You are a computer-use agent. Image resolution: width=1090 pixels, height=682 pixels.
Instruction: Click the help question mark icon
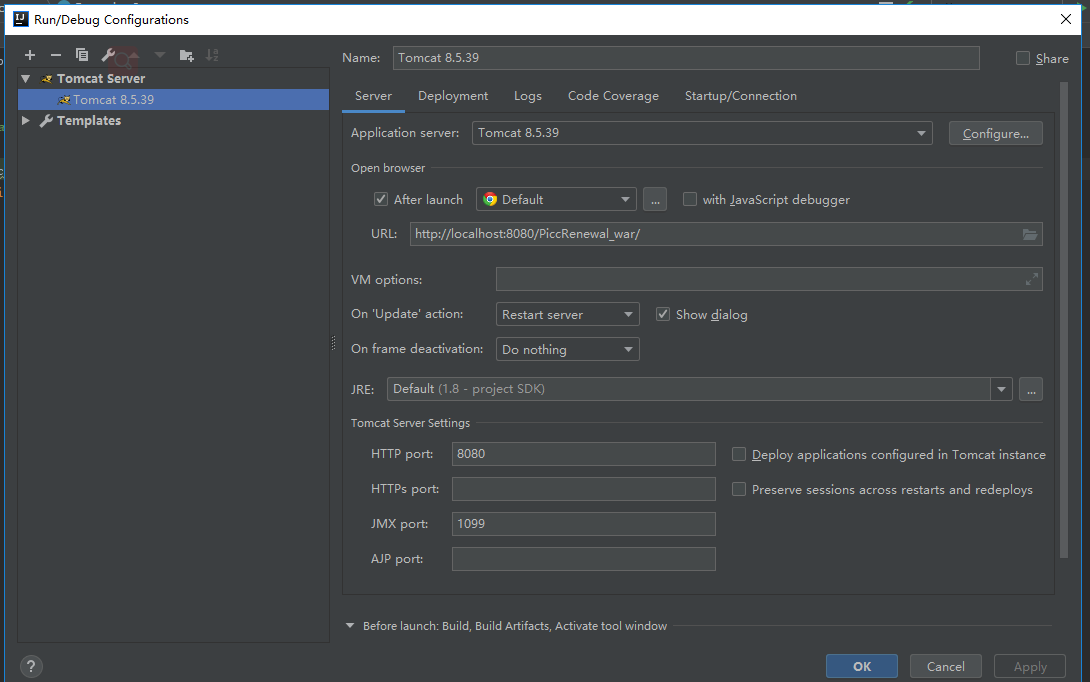click(31, 666)
